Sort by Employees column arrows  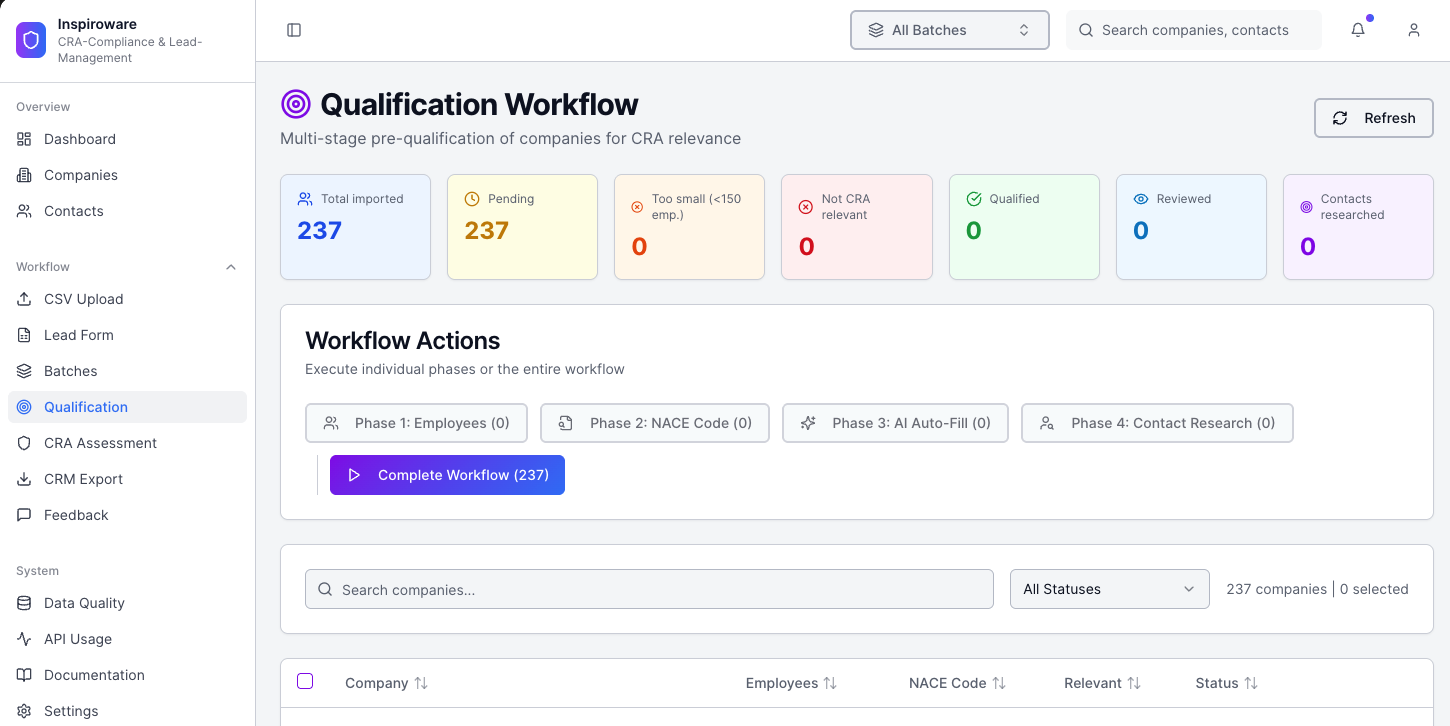[830, 683]
